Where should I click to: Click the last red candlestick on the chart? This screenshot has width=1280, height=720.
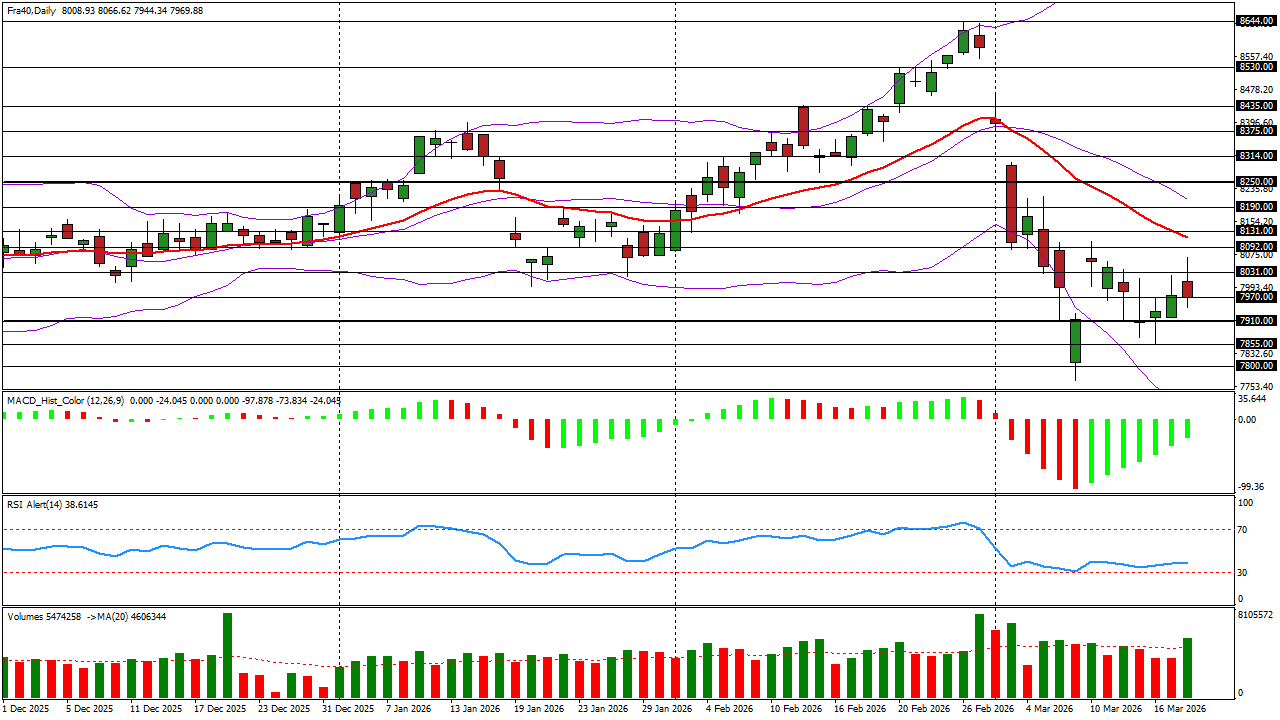click(1188, 289)
